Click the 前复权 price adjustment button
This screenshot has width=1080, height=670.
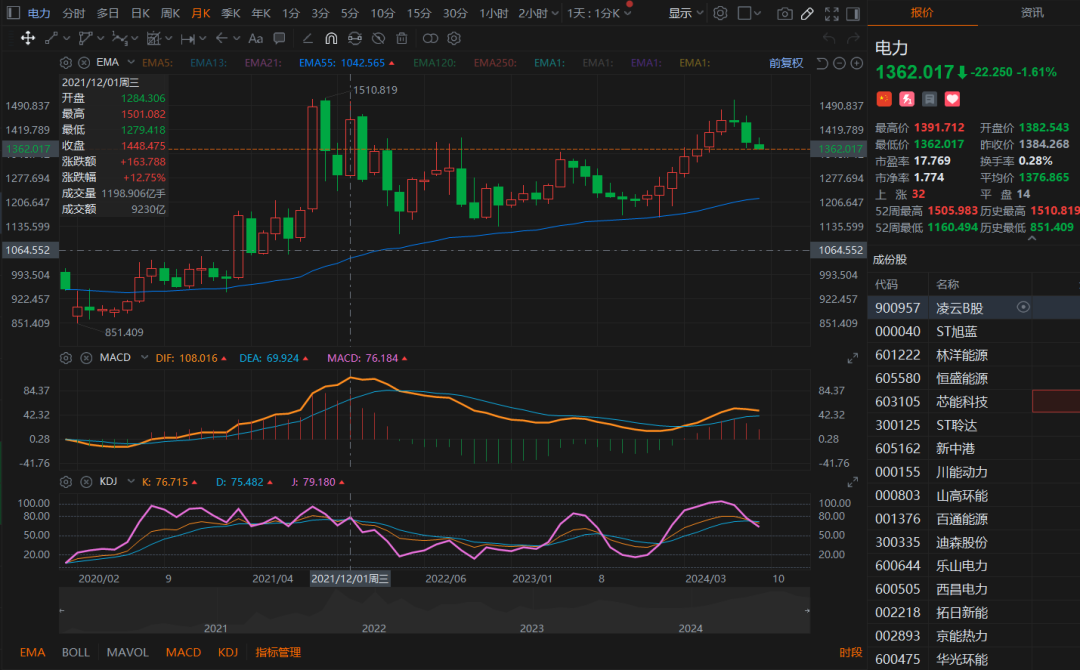coord(785,62)
